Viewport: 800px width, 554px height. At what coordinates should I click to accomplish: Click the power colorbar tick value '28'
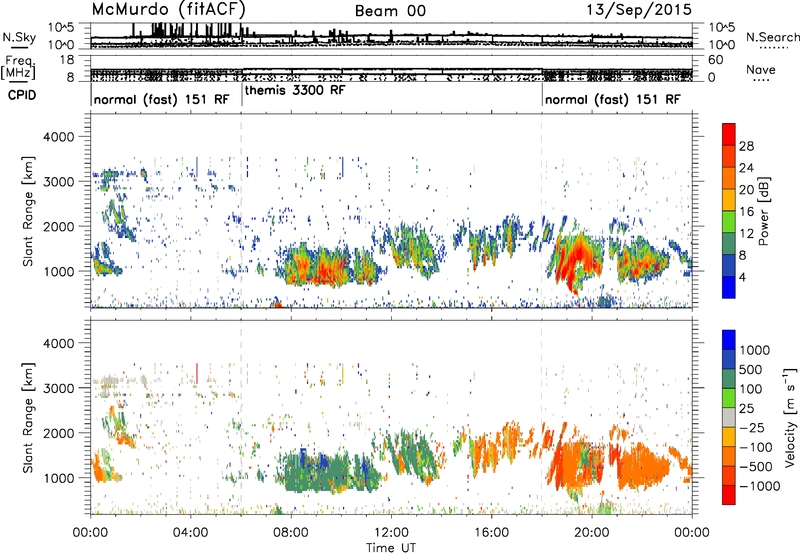[746, 146]
